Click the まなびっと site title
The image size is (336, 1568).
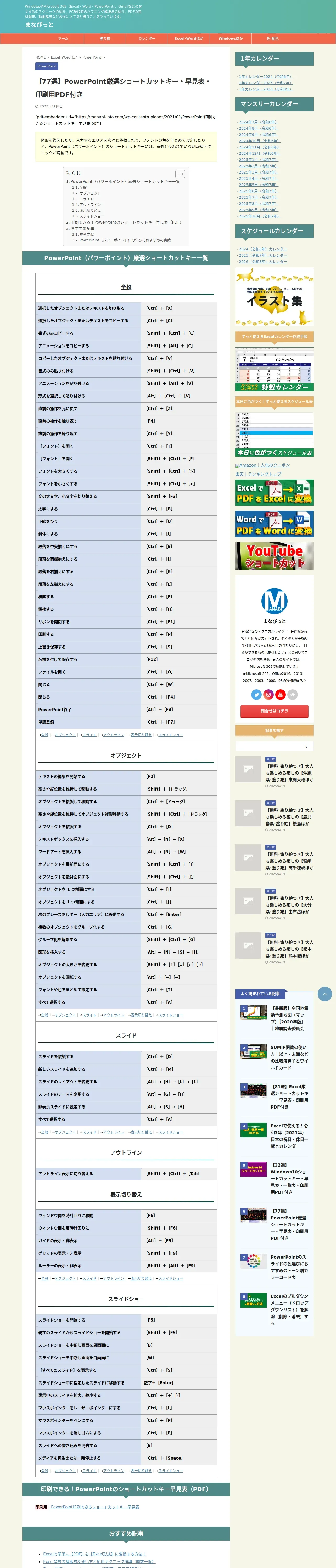pyautogui.click(x=39, y=25)
